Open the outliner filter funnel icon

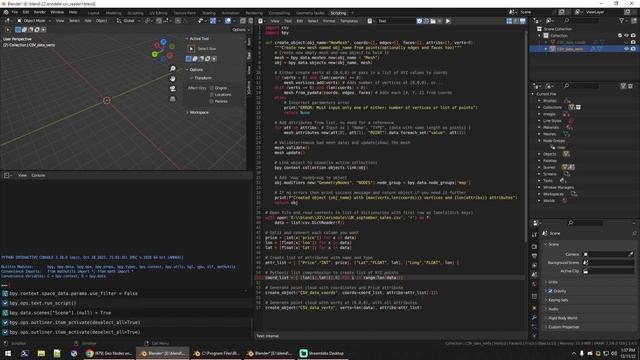622,20
